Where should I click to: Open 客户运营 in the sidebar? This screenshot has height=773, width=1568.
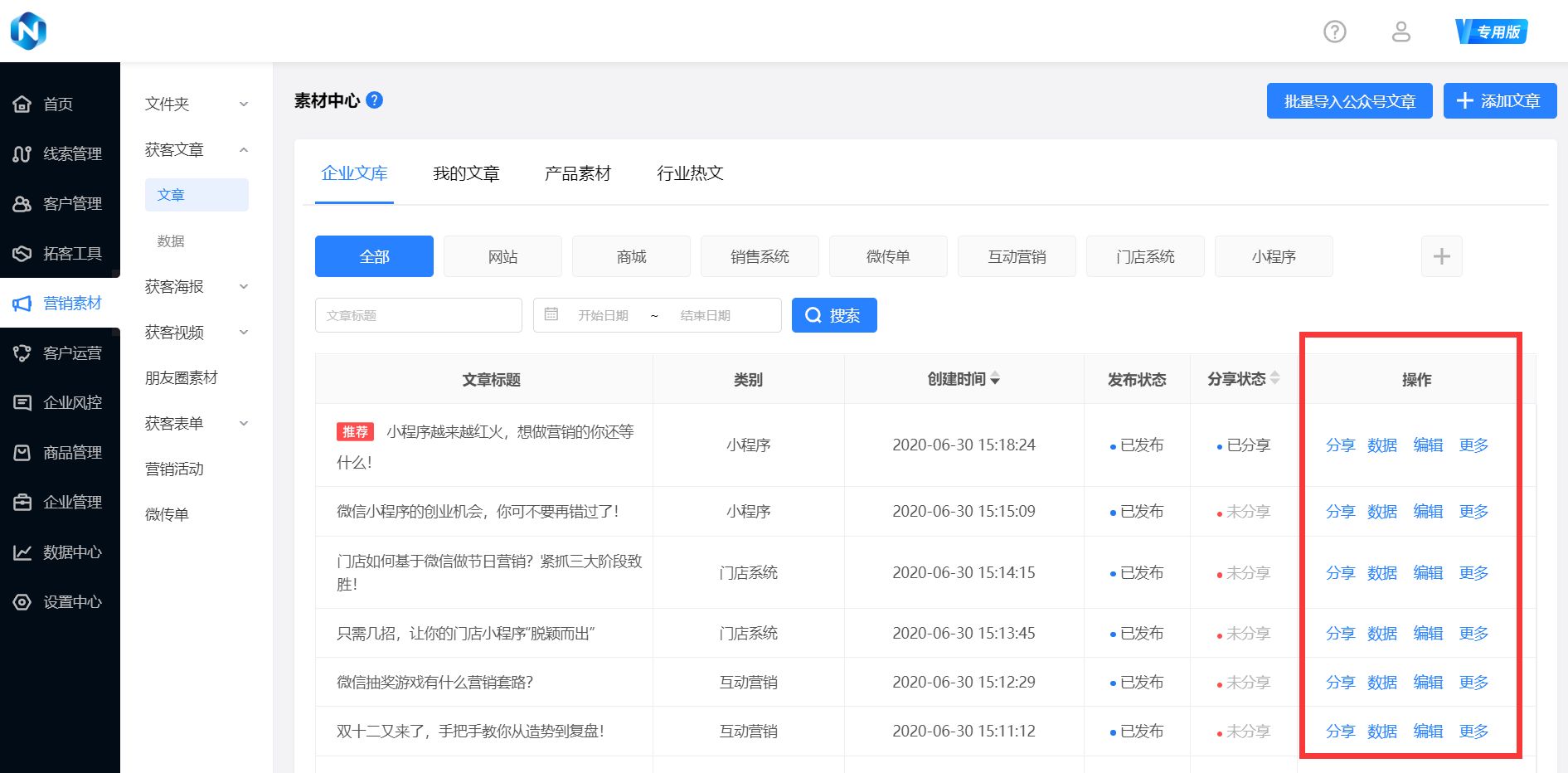click(60, 352)
